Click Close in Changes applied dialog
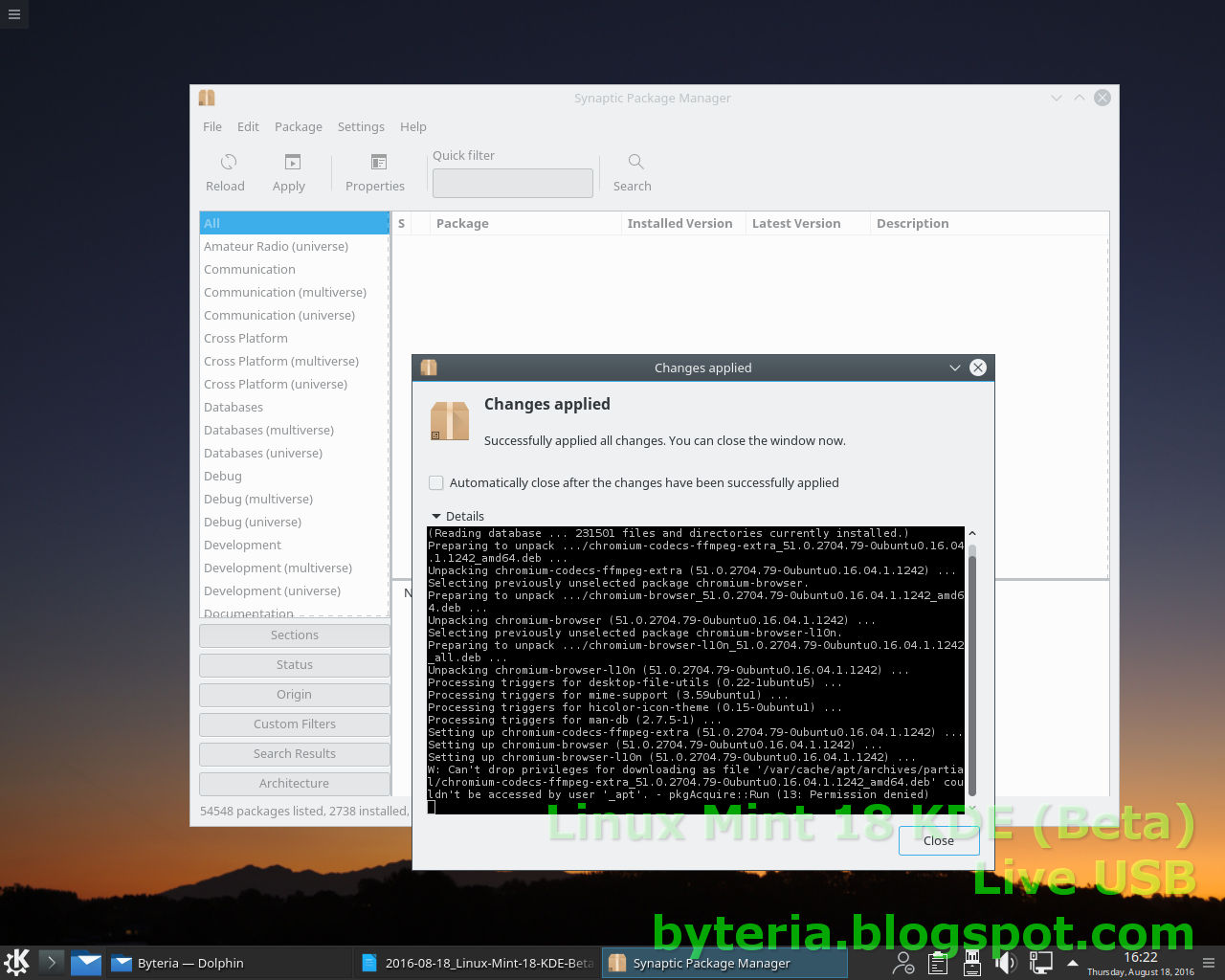 coord(939,840)
